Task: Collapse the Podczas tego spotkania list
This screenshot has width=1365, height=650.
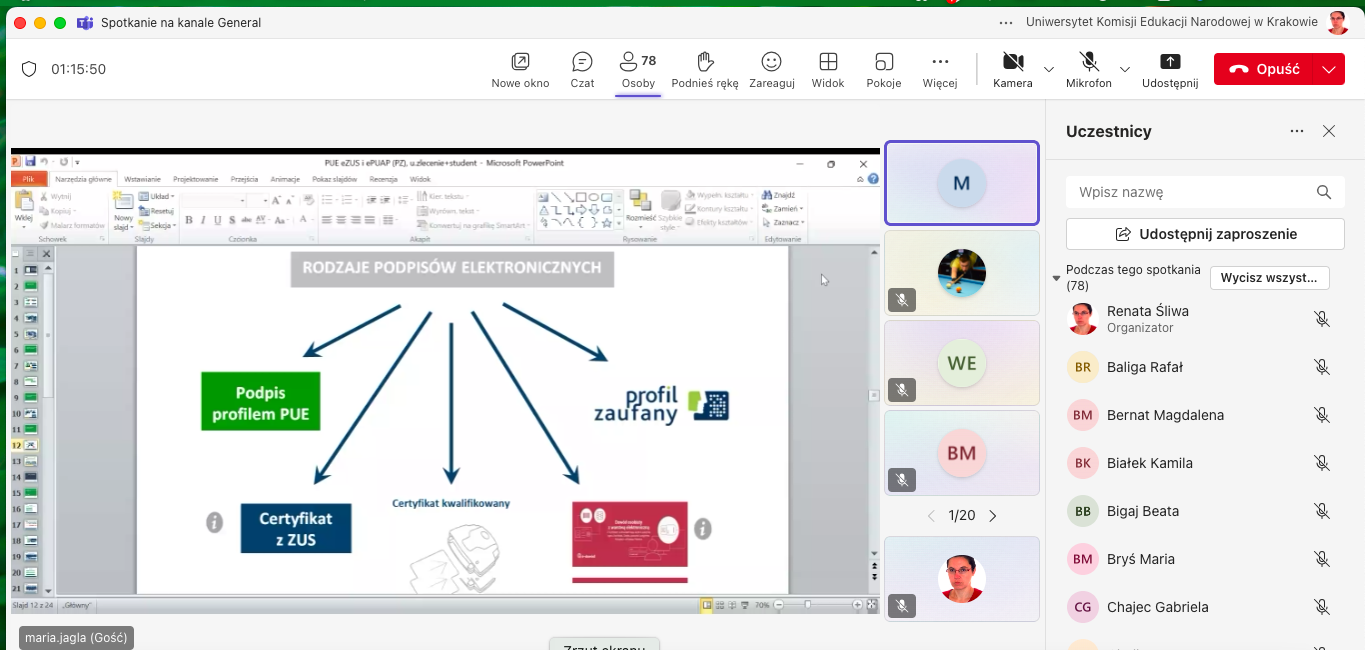Action: pyautogui.click(x=1057, y=278)
